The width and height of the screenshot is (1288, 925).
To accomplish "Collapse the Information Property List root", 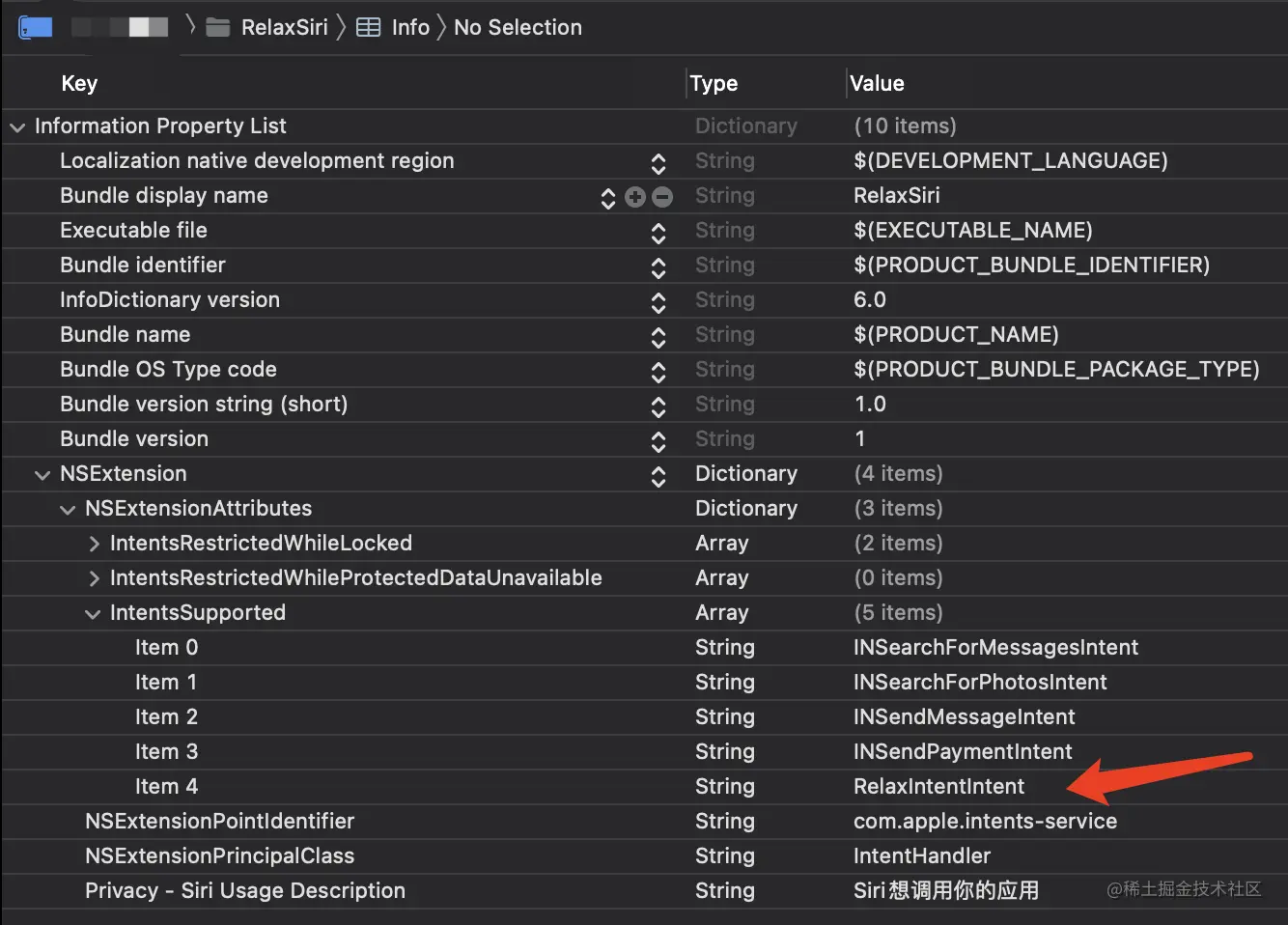I will point(17,126).
